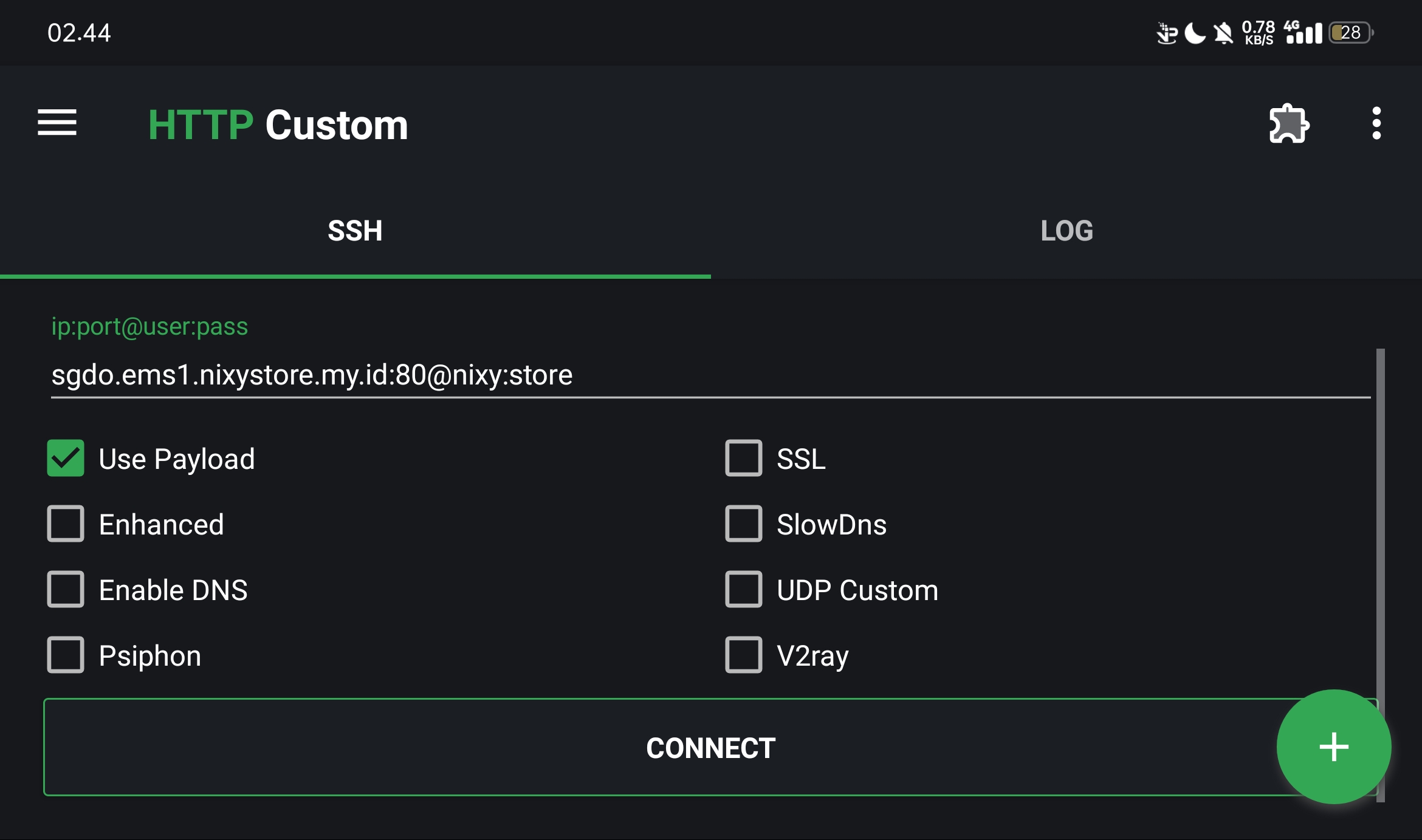Tap the moon do-not-disturb icon

pyautogui.click(x=1195, y=33)
